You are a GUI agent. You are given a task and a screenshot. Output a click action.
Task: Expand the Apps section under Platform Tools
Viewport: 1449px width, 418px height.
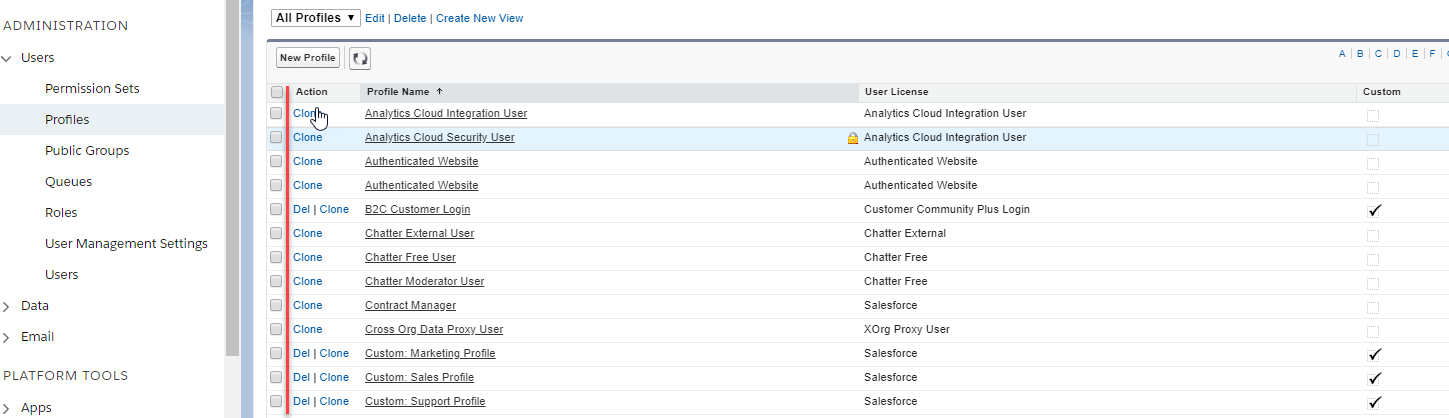pyautogui.click(x=7, y=408)
